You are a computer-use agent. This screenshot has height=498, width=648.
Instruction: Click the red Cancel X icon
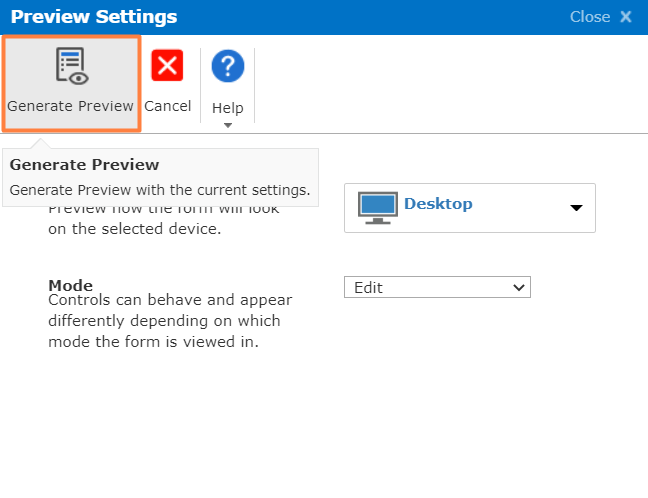167,65
